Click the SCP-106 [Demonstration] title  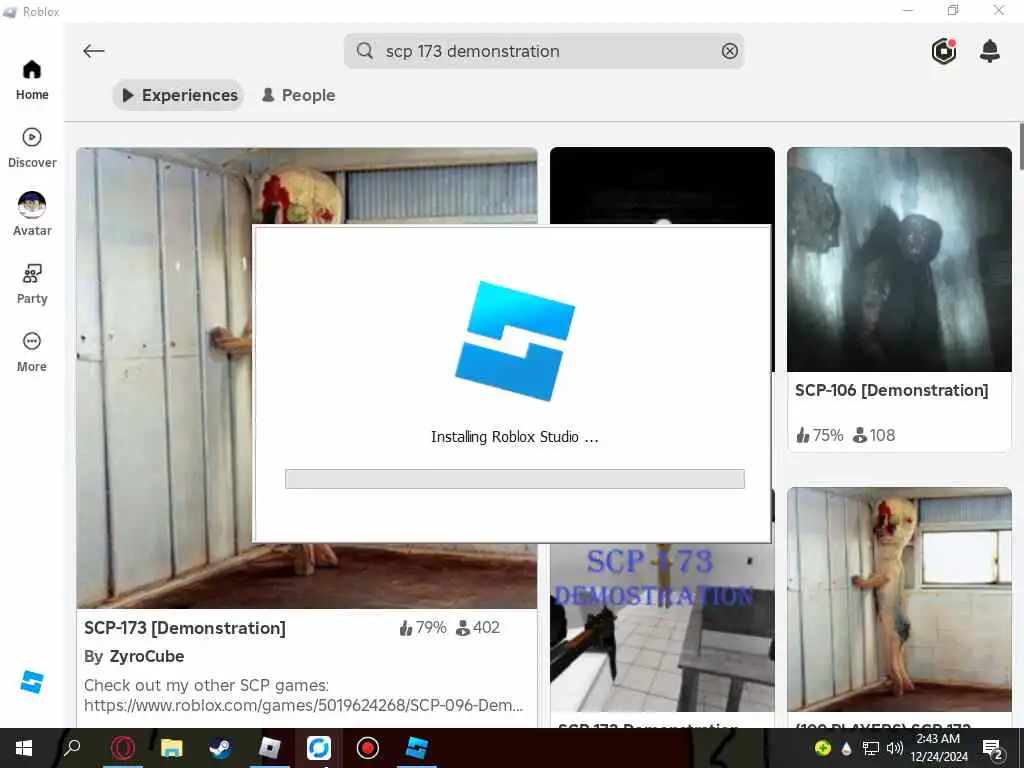[891, 391]
